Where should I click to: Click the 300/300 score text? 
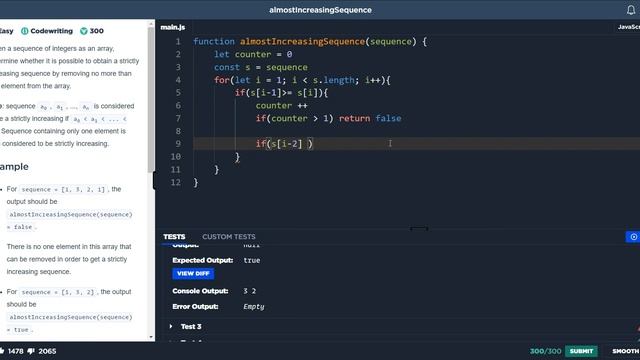pyautogui.click(x=545, y=351)
